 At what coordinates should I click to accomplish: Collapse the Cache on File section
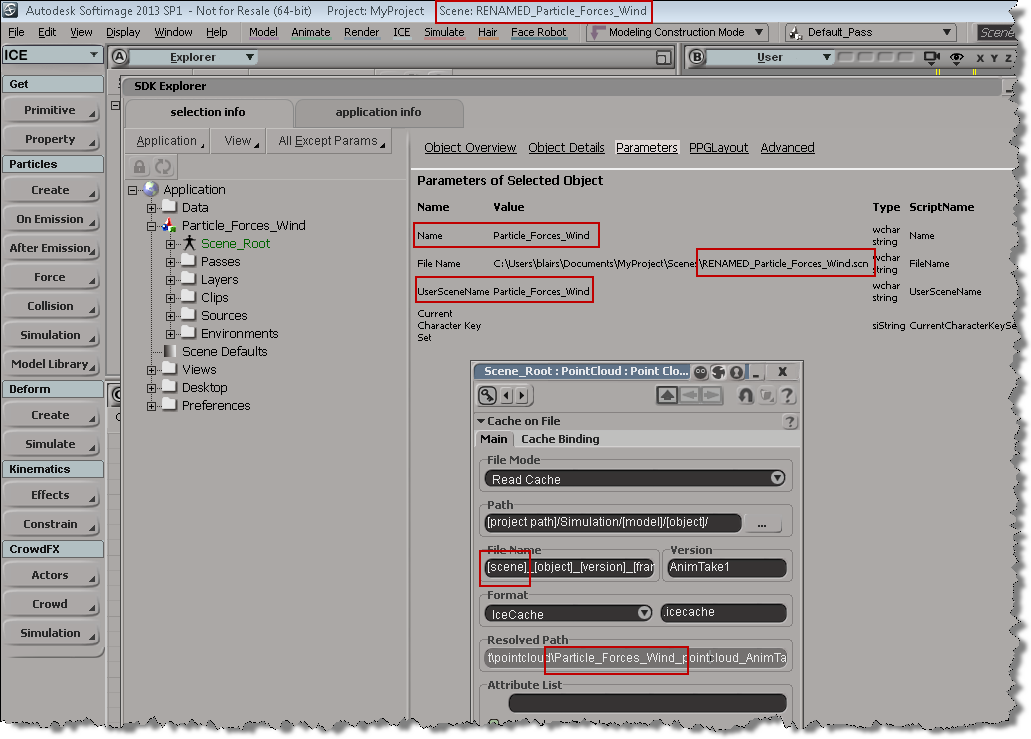481,421
